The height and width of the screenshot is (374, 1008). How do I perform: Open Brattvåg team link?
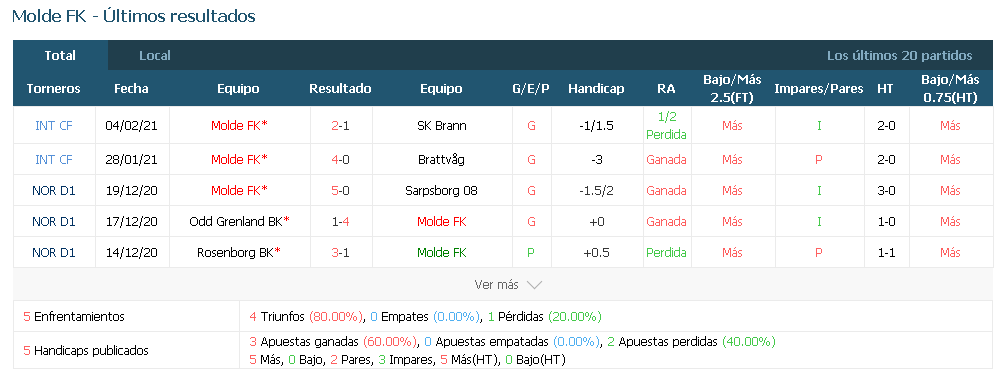442,159
